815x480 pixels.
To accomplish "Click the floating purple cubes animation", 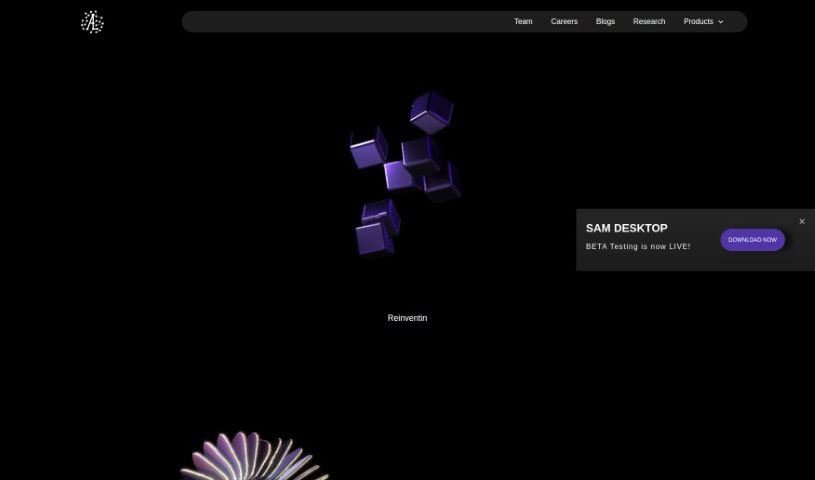I will click(405, 174).
